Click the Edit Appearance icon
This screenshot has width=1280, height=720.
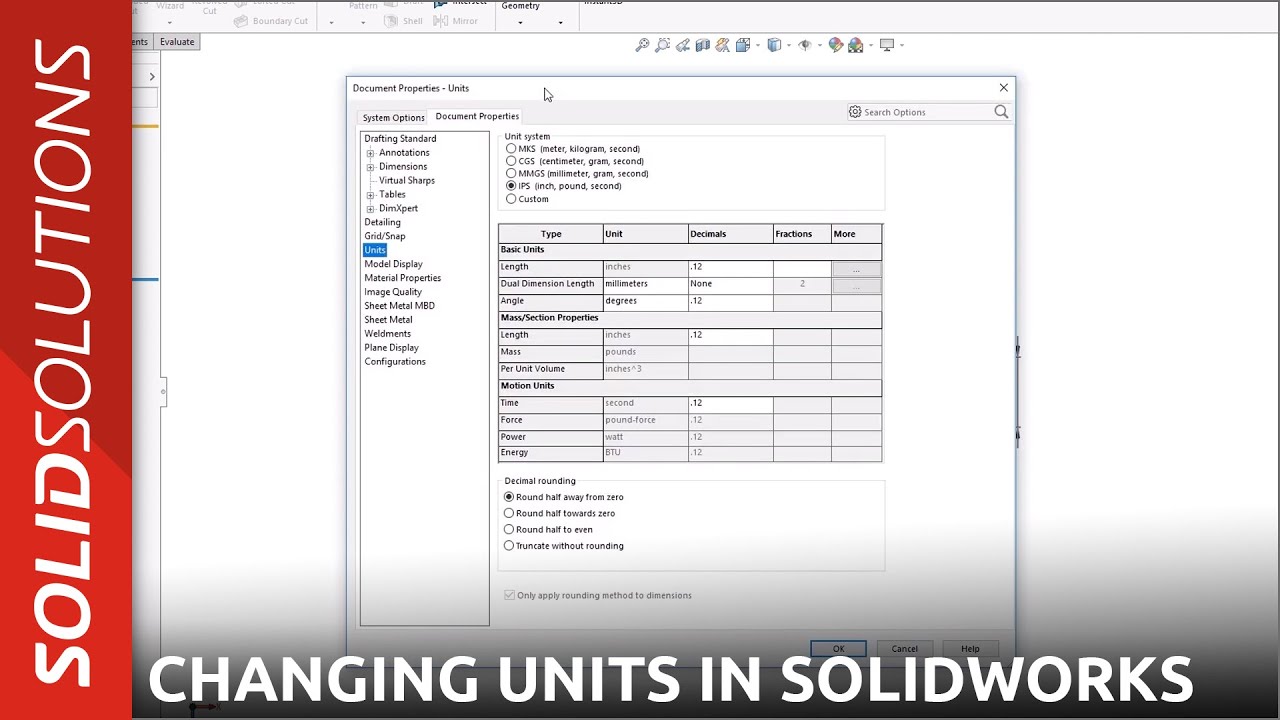pyautogui.click(x=836, y=45)
